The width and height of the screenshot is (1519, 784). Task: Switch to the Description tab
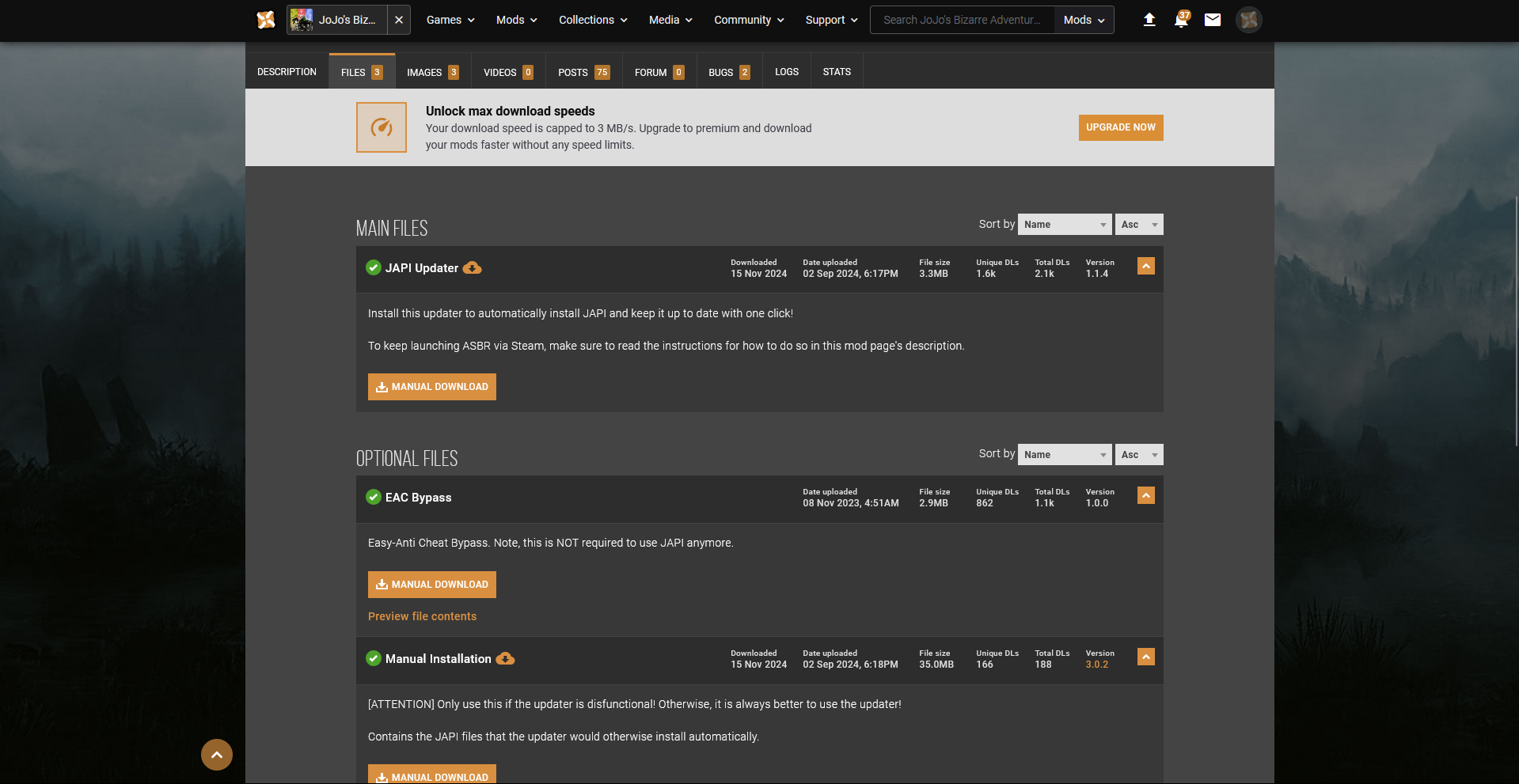point(287,71)
